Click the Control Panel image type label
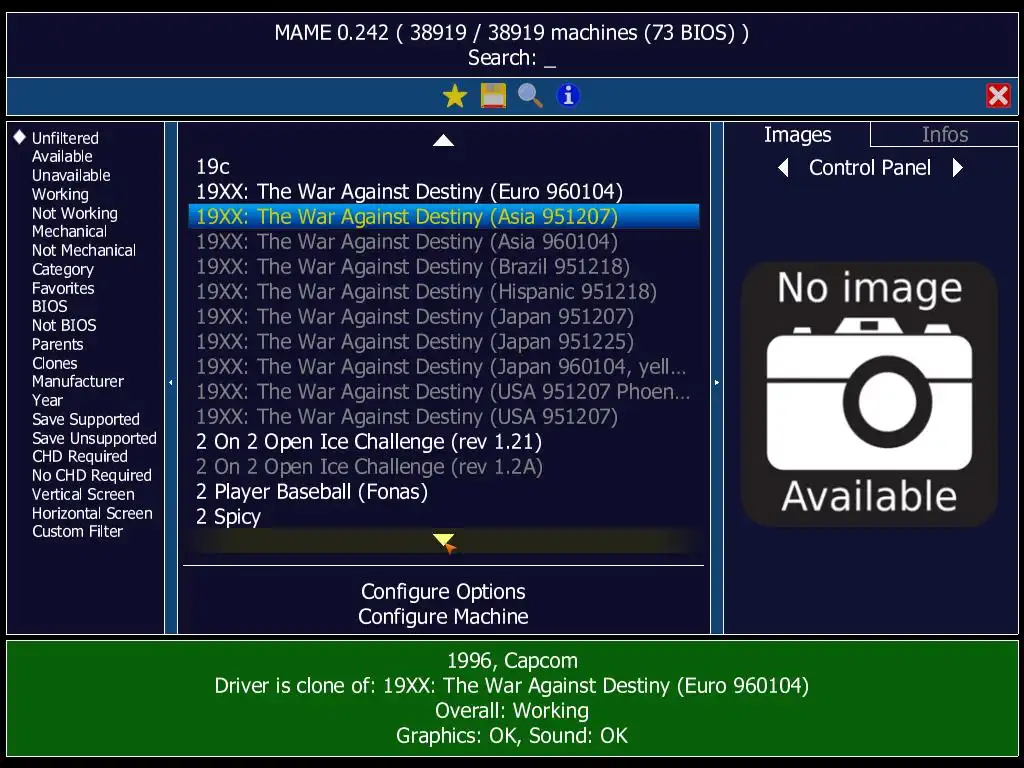 (x=869, y=168)
